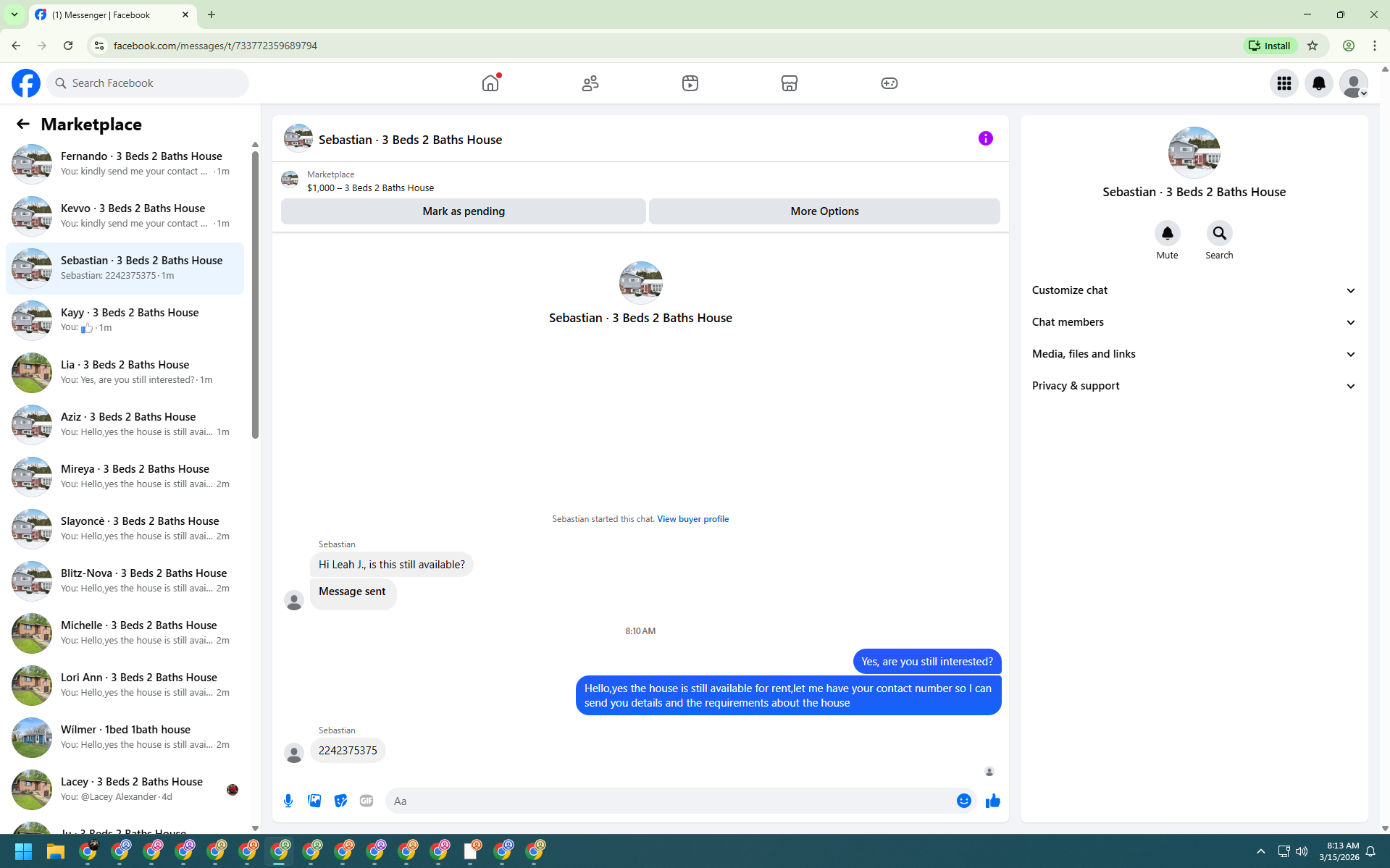Screen dimensions: 1390x868
Task: Choose a GIF from the GIF icon
Action: pos(367,801)
